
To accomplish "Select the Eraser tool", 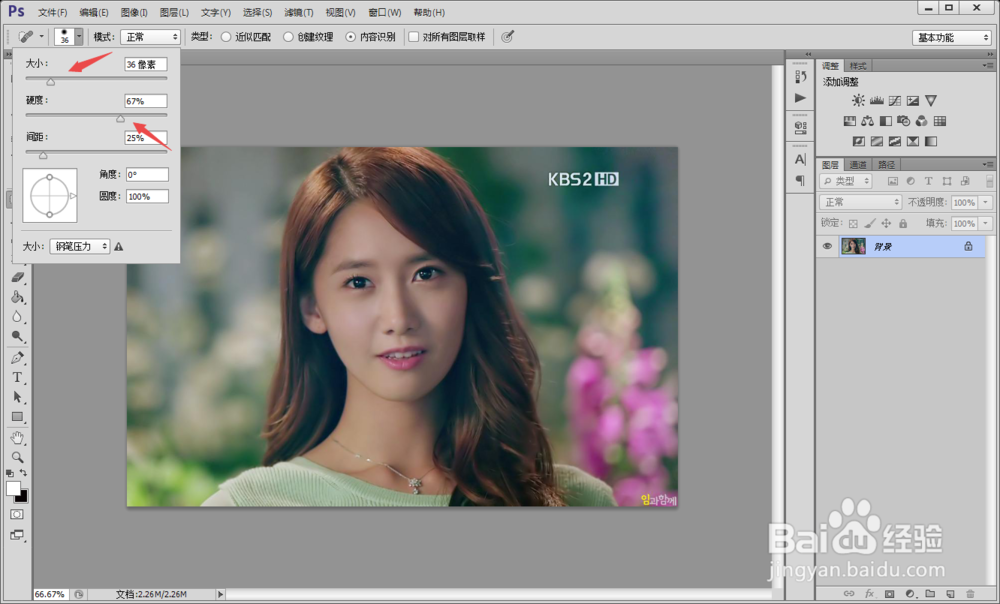I will pos(17,277).
